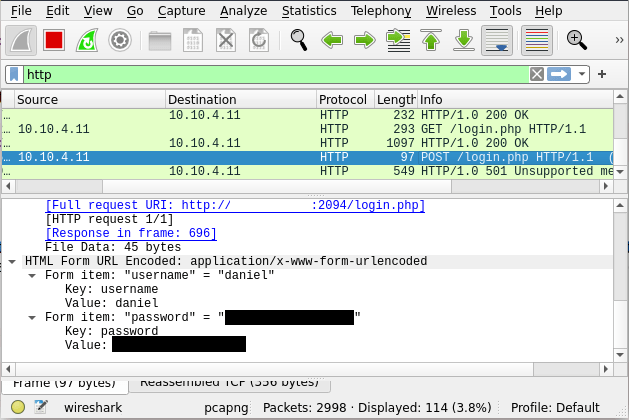Viewport: 629px width, 420px height.
Task: Switch to Reassembled TCP bytes tab
Action: 229,384
